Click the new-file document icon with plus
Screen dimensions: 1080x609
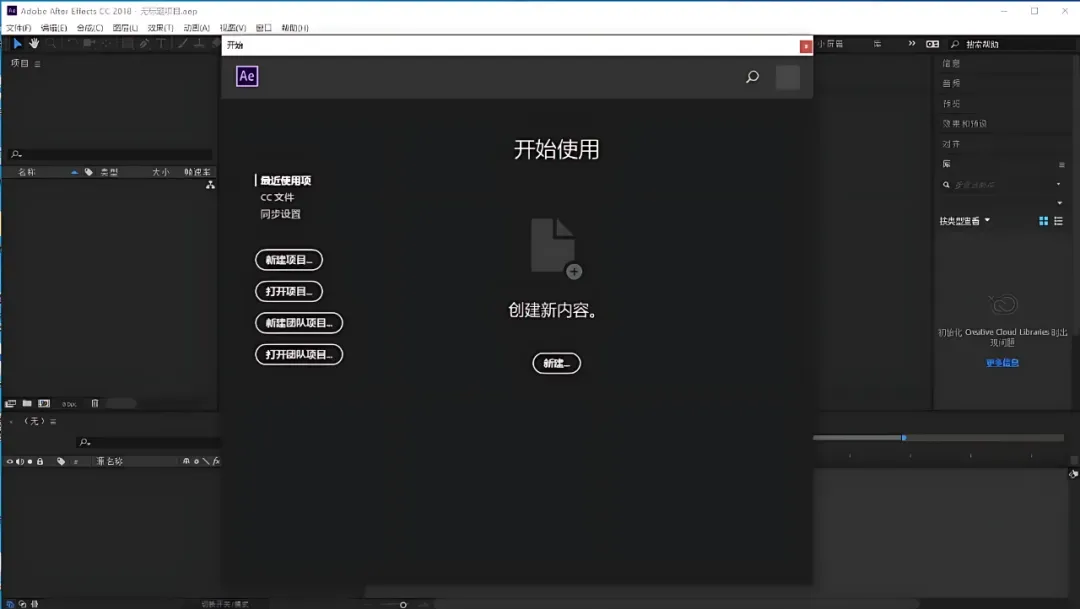pyautogui.click(x=556, y=249)
